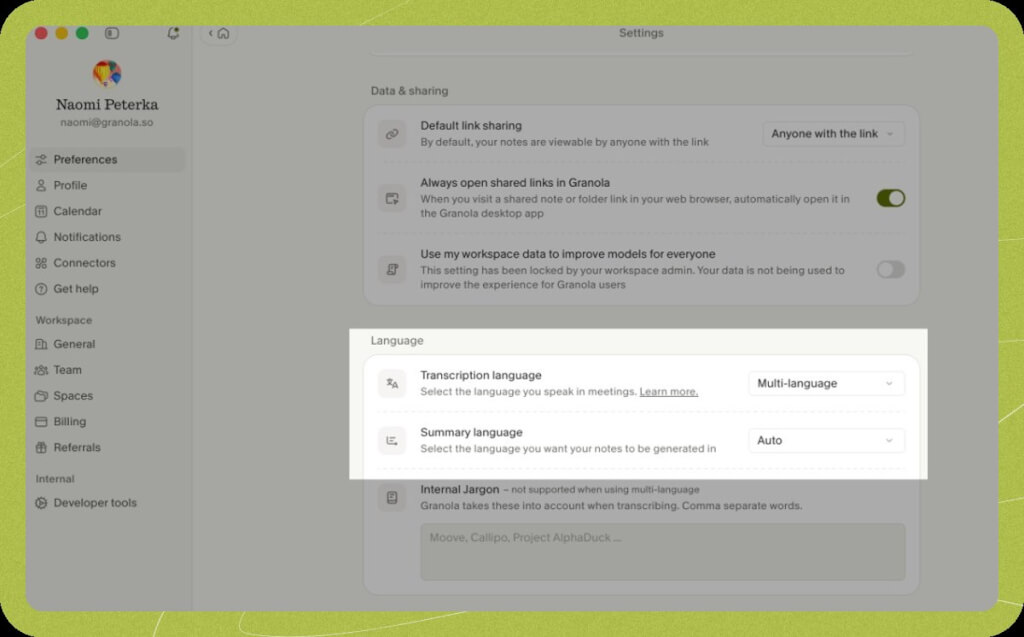This screenshot has height=637, width=1024.
Task: Toggle the sidebar panel icon
Action: [112, 33]
